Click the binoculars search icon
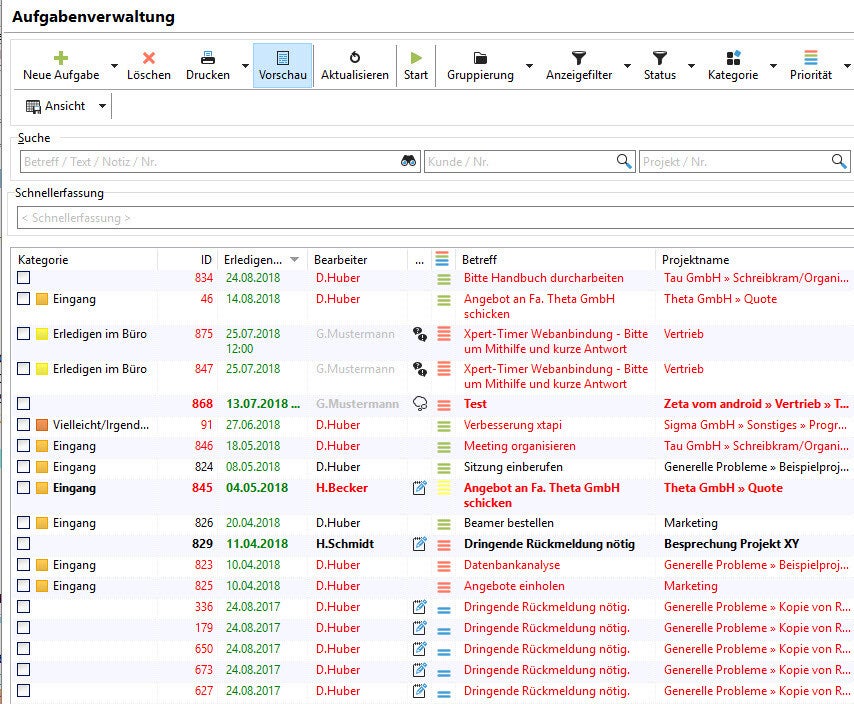Screen dimensions: 854x704 point(408,161)
